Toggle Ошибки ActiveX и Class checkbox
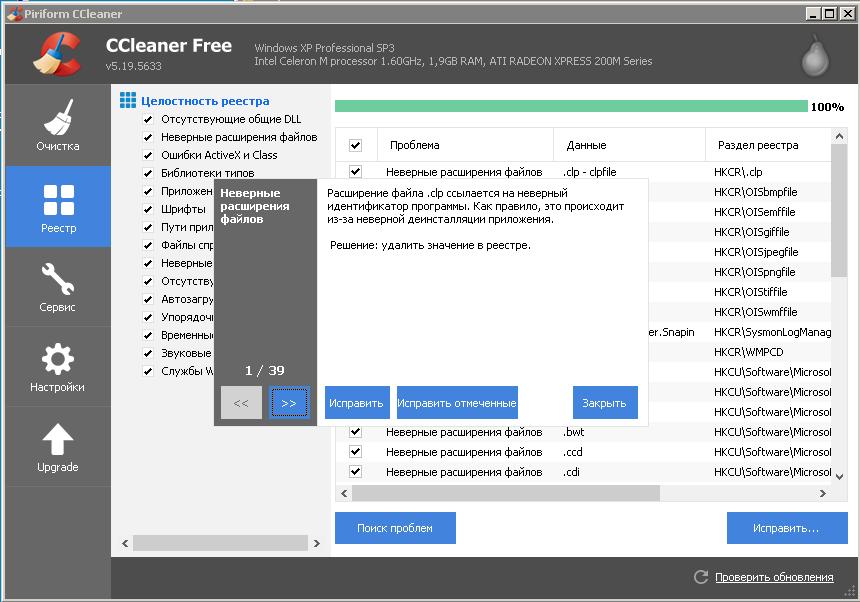 [x=148, y=155]
